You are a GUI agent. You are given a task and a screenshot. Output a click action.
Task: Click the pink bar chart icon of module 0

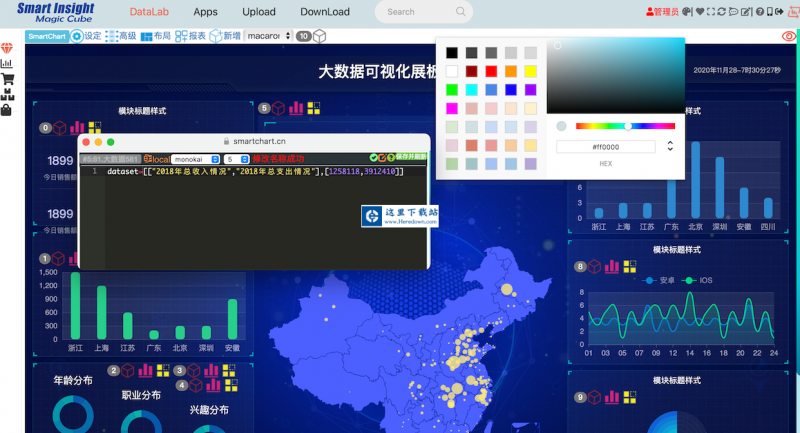(x=77, y=127)
